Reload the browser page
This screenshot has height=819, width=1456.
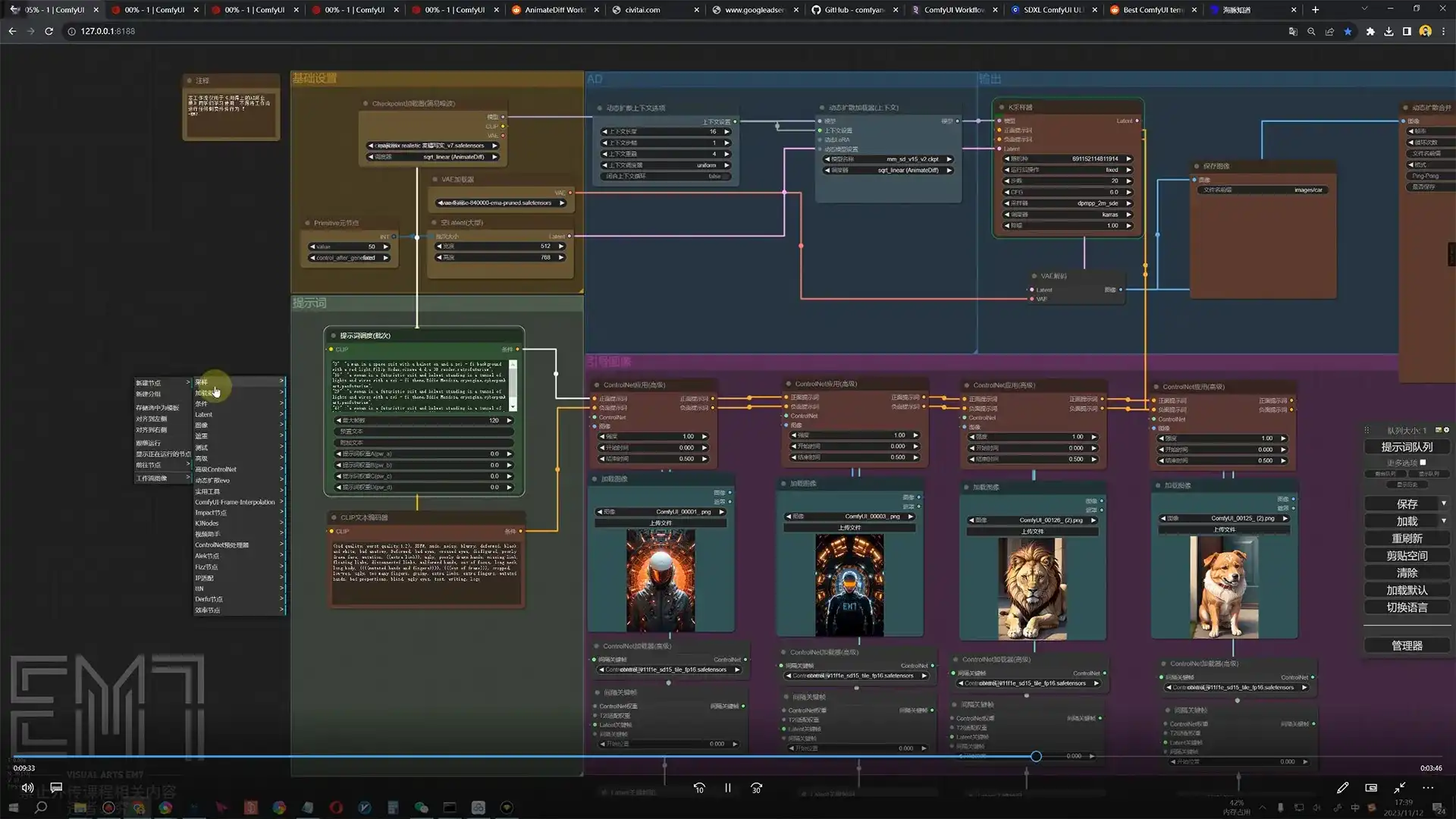tap(49, 31)
